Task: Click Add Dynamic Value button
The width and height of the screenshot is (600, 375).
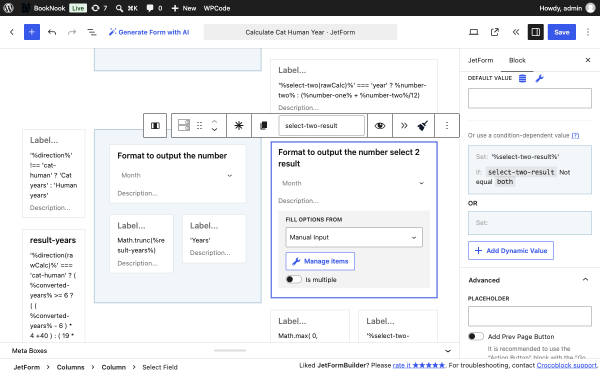Action: point(511,251)
